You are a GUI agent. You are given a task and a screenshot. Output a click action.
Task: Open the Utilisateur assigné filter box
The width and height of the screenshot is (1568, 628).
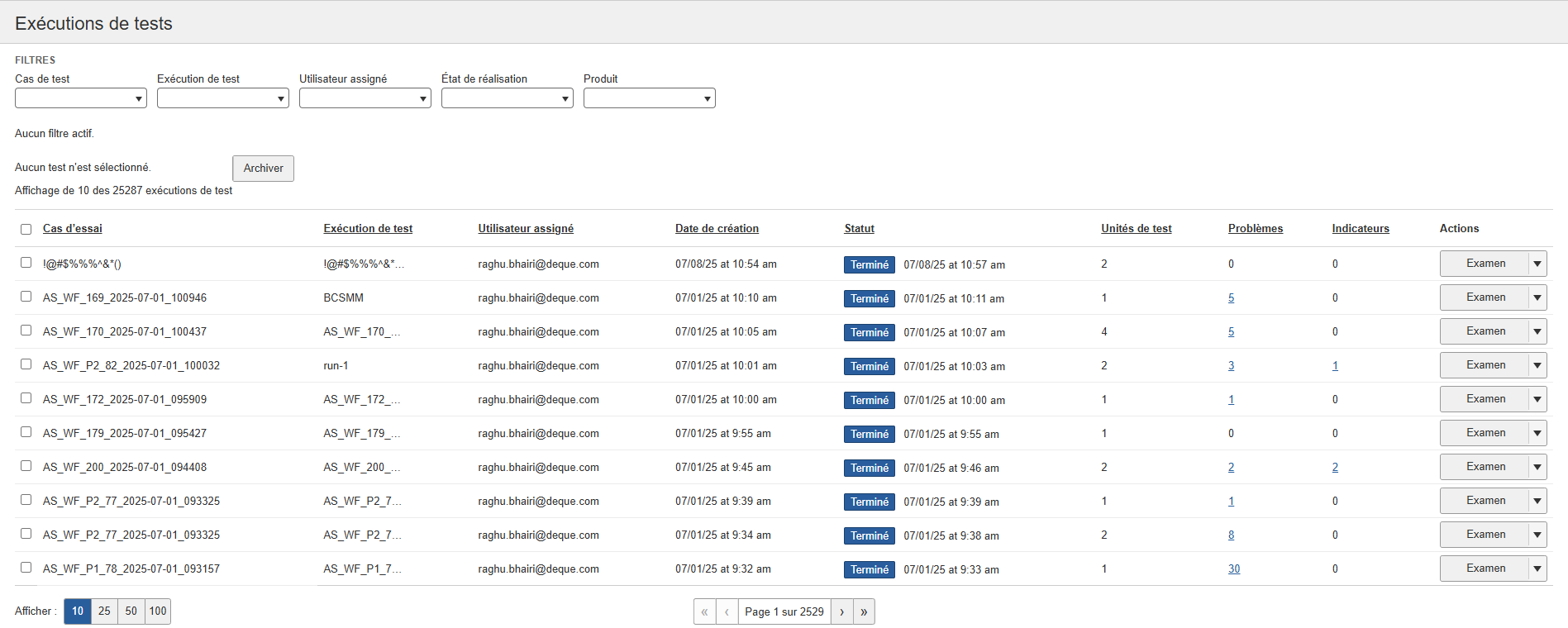pyautogui.click(x=365, y=98)
